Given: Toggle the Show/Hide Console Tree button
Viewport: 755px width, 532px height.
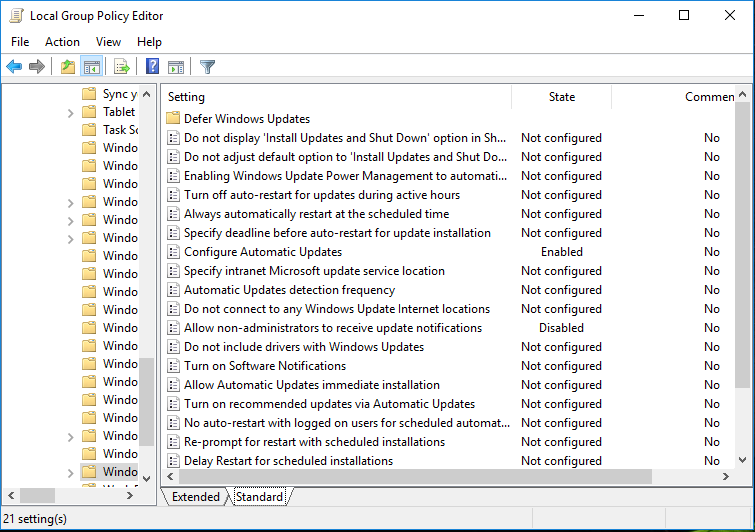Looking at the screenshot, I should pos(92,67).
